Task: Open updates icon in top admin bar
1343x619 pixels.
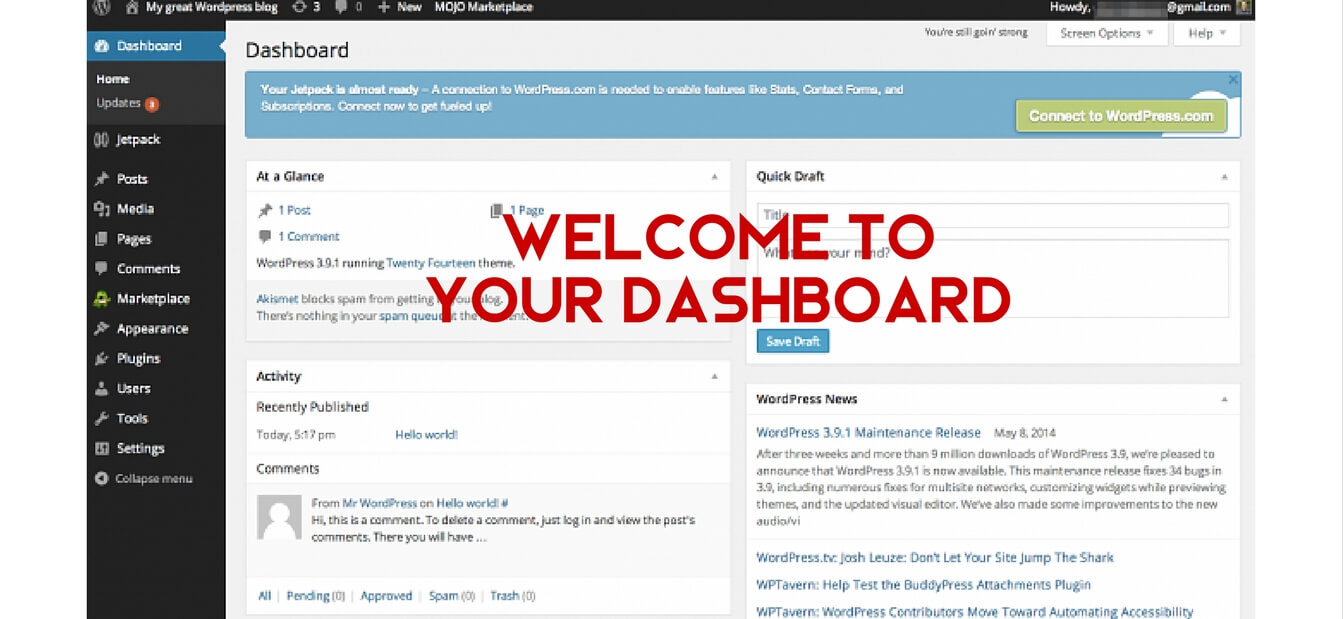Action: pos(298,7)
